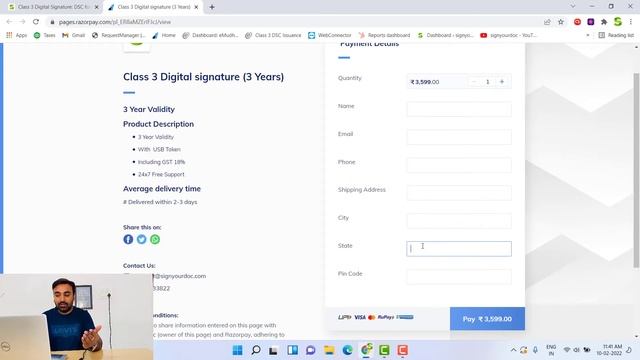Open Reading list

point(616,36)
